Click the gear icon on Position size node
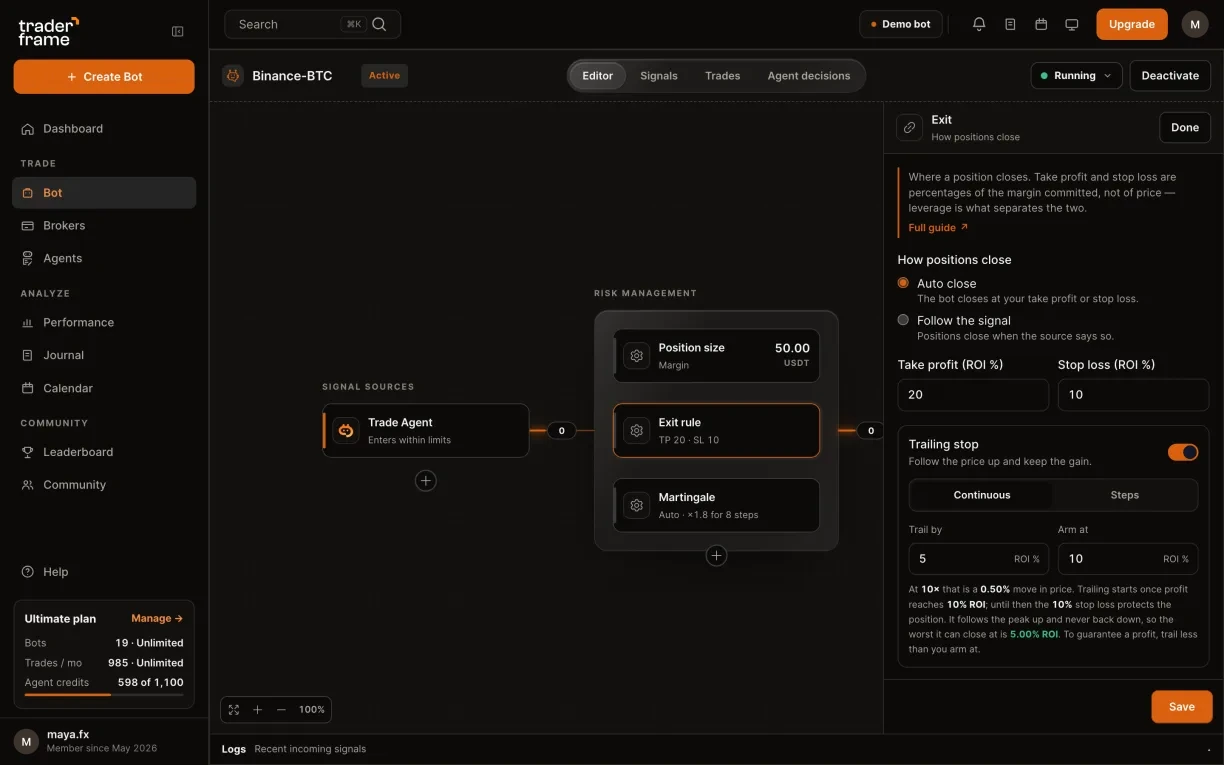This screenshot has width=1224, height=765. [x=636, y=355]
